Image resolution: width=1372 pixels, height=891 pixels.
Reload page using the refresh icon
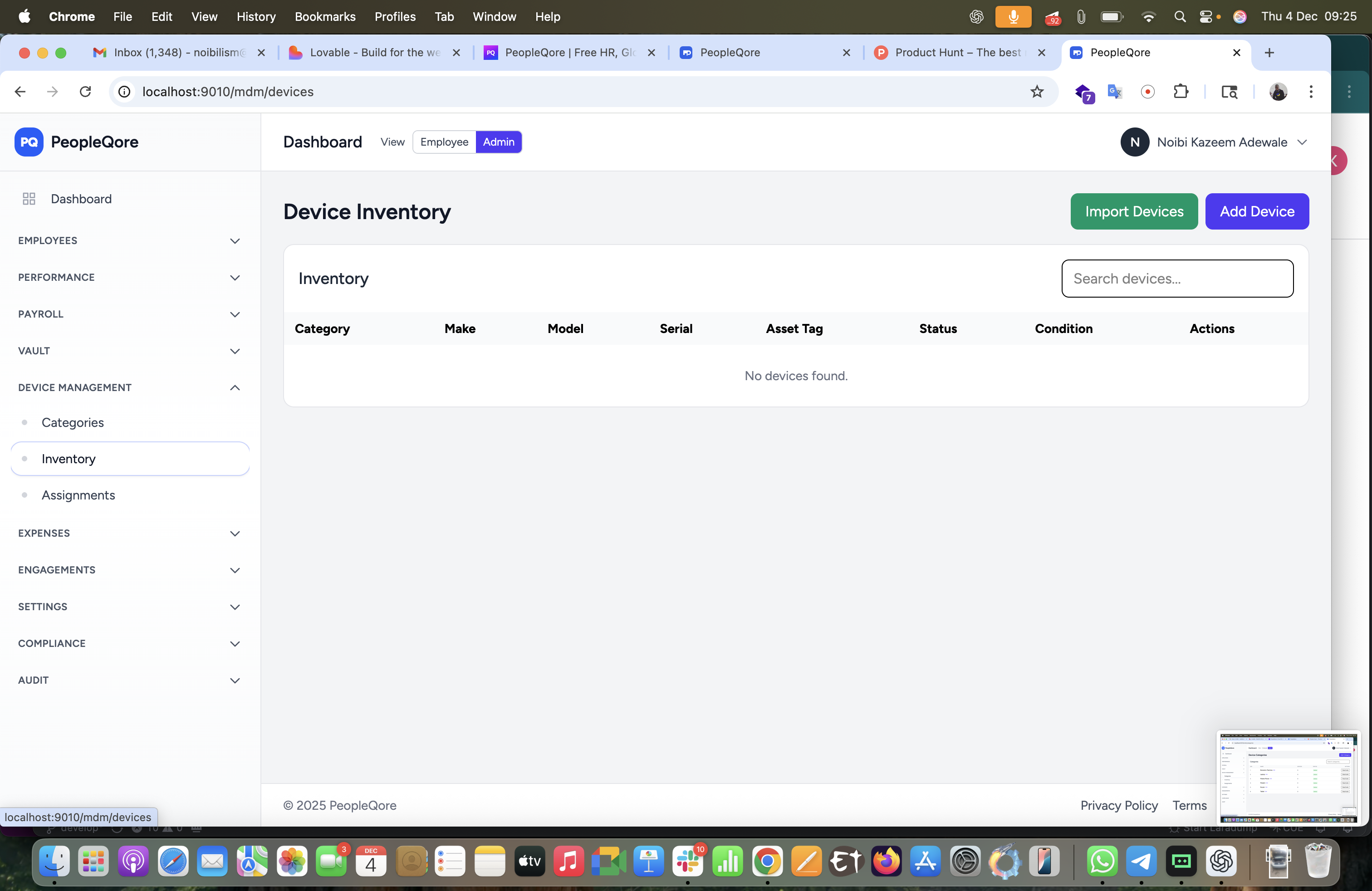point(85,92)
